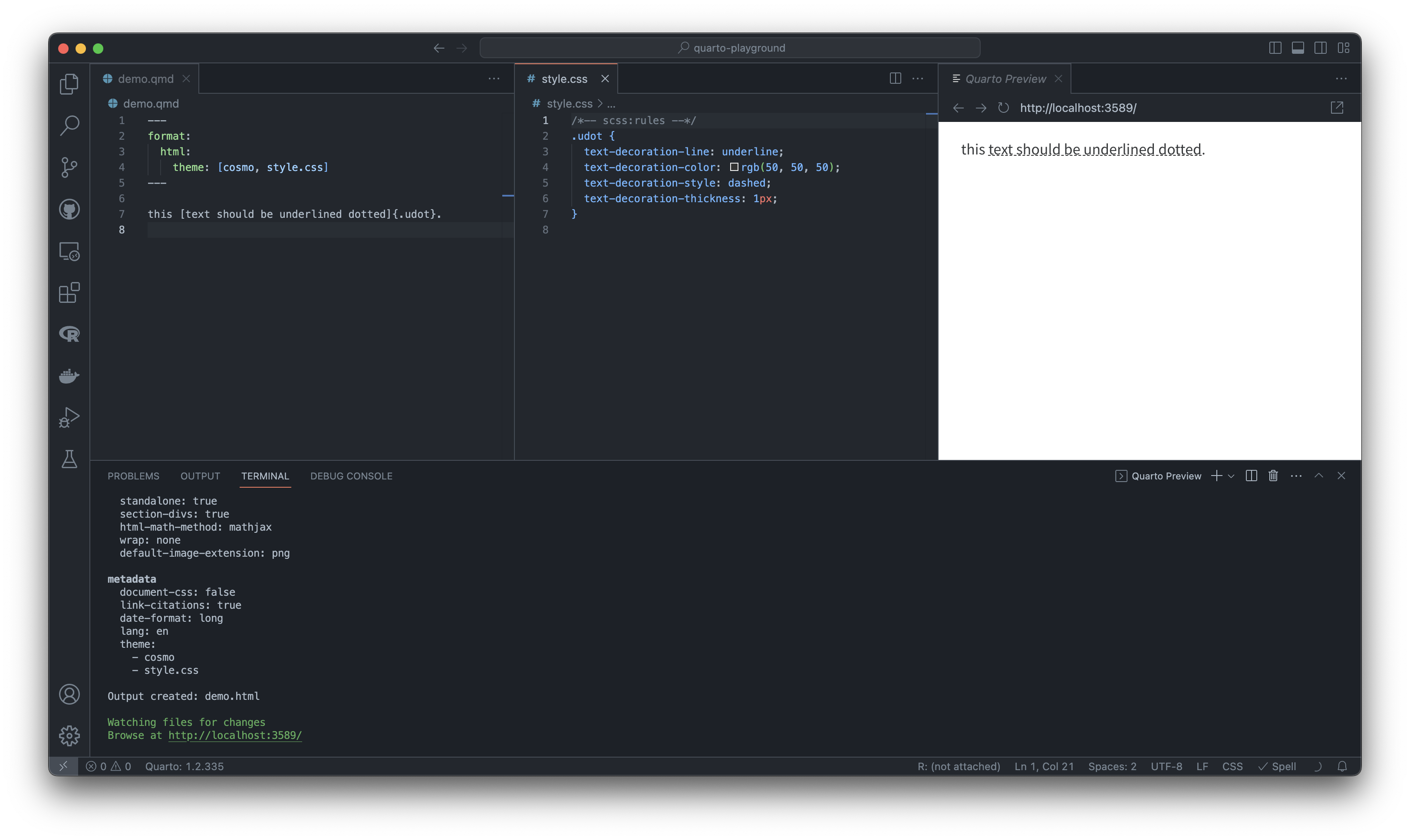Open the Explorer view in activity bar
The width and height of the screenshot is (1410, 840).
click(69, 84)
